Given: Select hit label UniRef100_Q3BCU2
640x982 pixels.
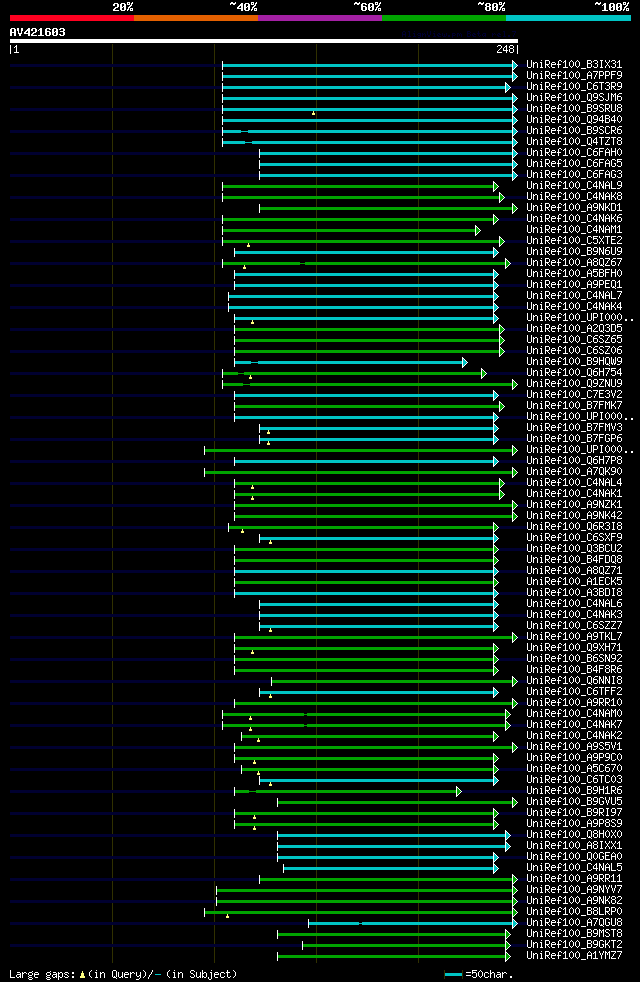Looking at the screenshot, I should pos(574,549).
